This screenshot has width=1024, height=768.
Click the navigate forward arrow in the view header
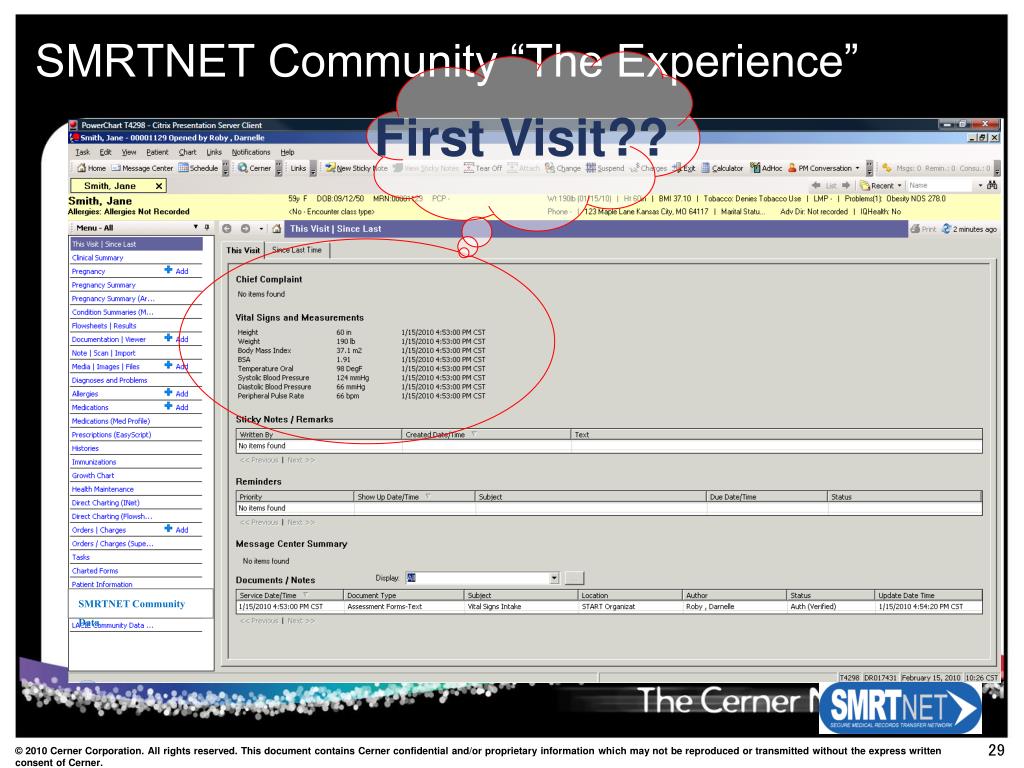pyautogui.click(x=245, y=229)
